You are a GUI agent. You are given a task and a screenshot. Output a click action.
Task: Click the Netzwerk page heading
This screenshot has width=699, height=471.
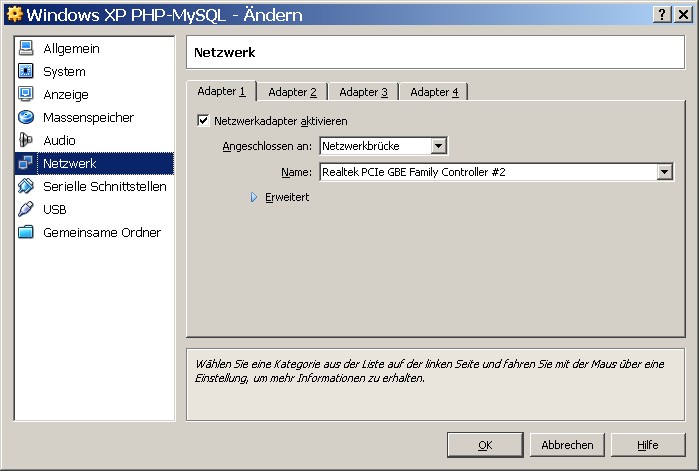pos(225,53)
